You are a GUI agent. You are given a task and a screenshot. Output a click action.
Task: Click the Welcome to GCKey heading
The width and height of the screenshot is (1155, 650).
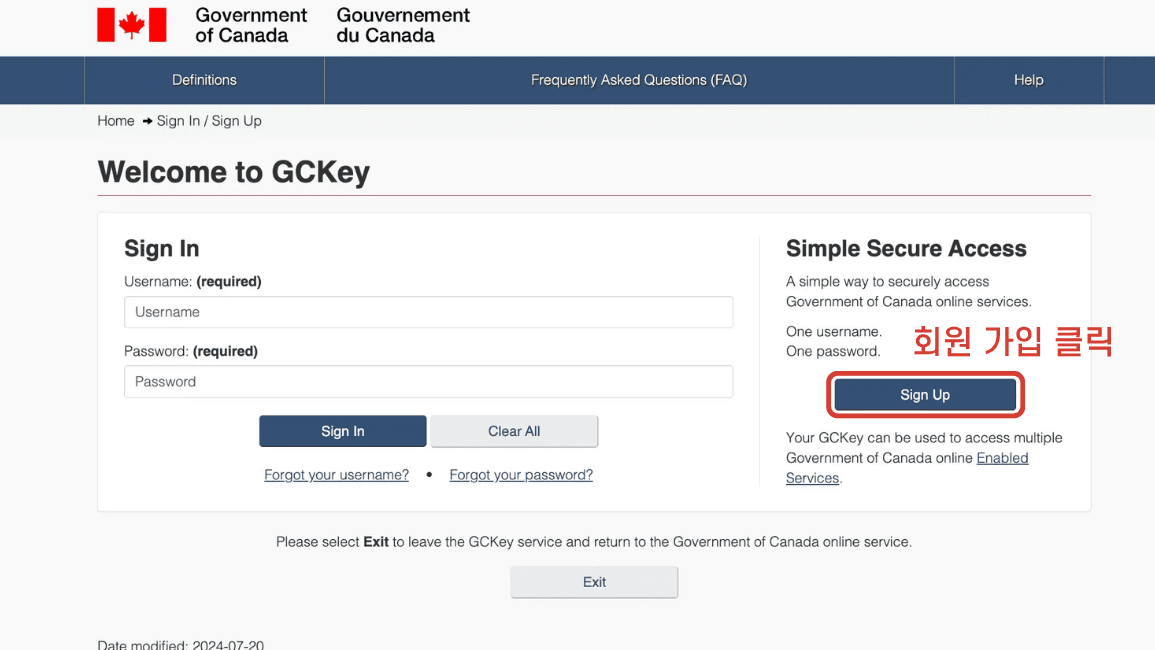[x=234, y=172]
